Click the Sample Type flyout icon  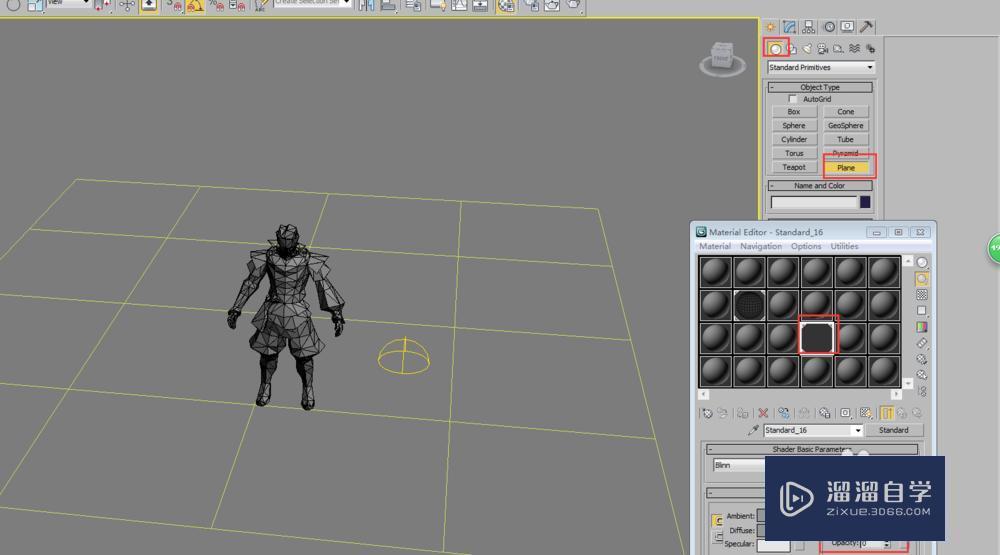tap(922, 263)
